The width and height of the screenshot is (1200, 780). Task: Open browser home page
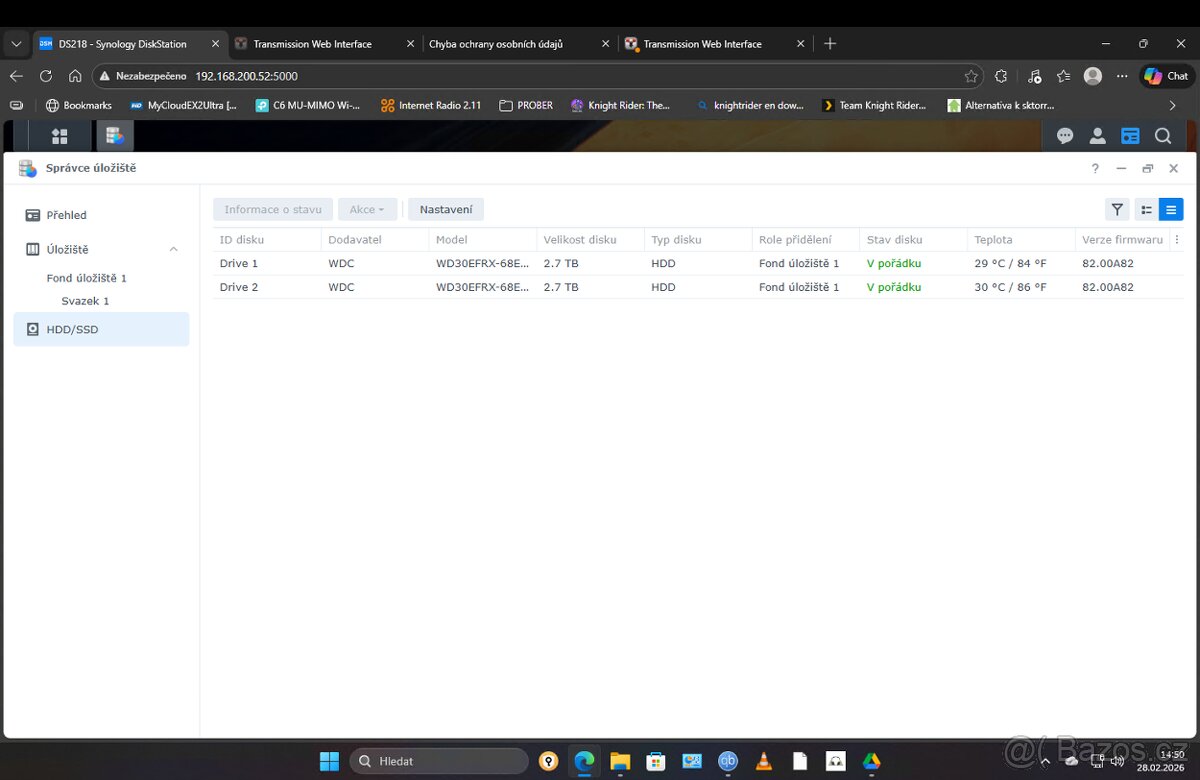pos(75,76)
